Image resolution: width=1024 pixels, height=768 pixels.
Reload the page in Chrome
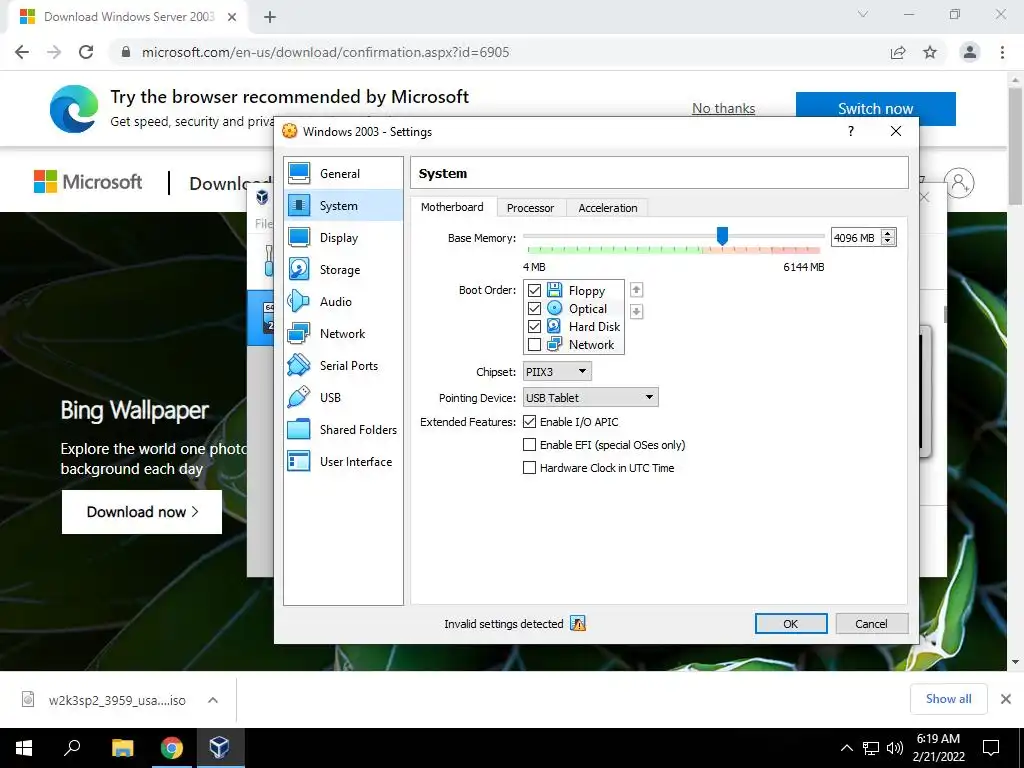[86, 52]
